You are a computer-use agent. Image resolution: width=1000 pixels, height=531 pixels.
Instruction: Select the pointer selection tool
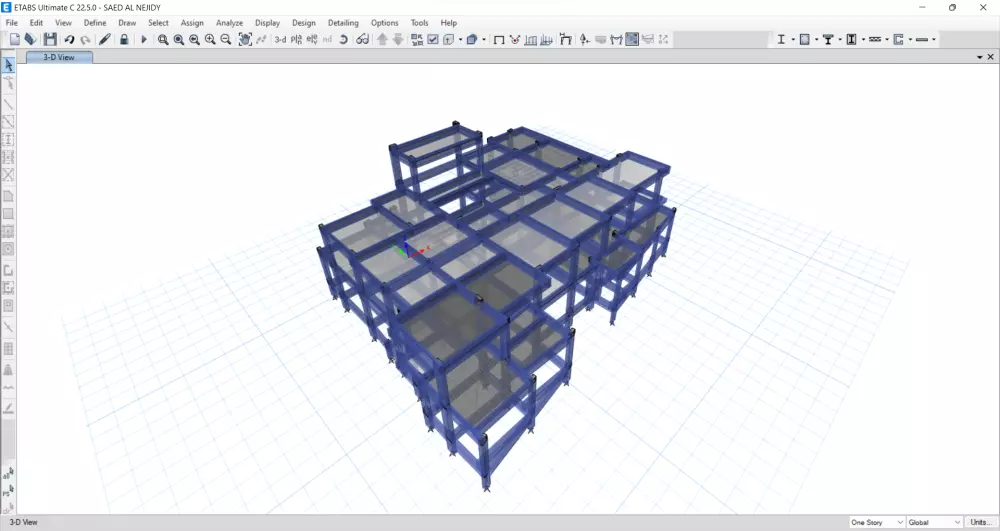[x=8, y=64]
